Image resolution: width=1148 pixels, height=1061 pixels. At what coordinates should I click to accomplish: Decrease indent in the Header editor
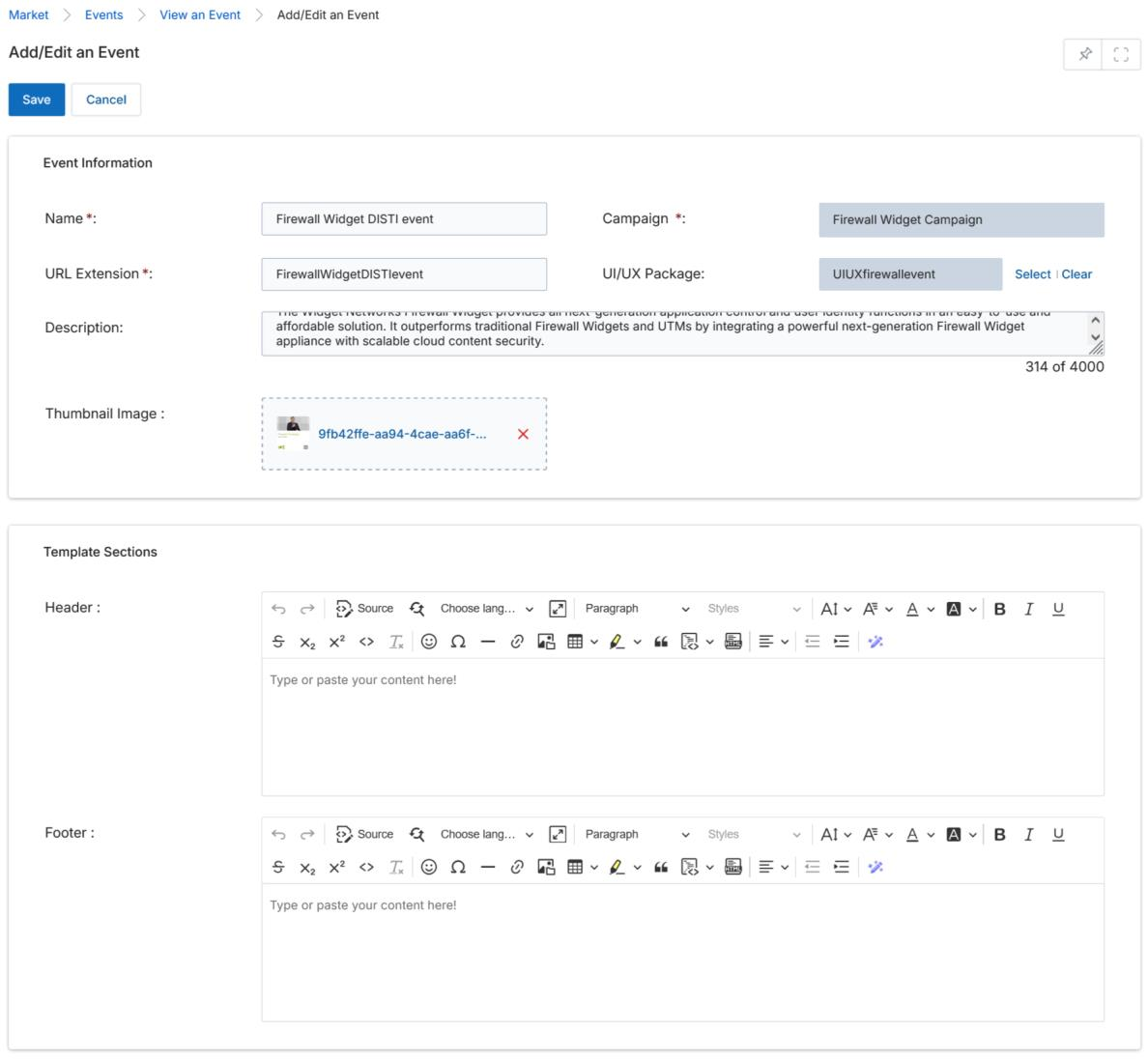pyautogui.click(x=812, y=643)
